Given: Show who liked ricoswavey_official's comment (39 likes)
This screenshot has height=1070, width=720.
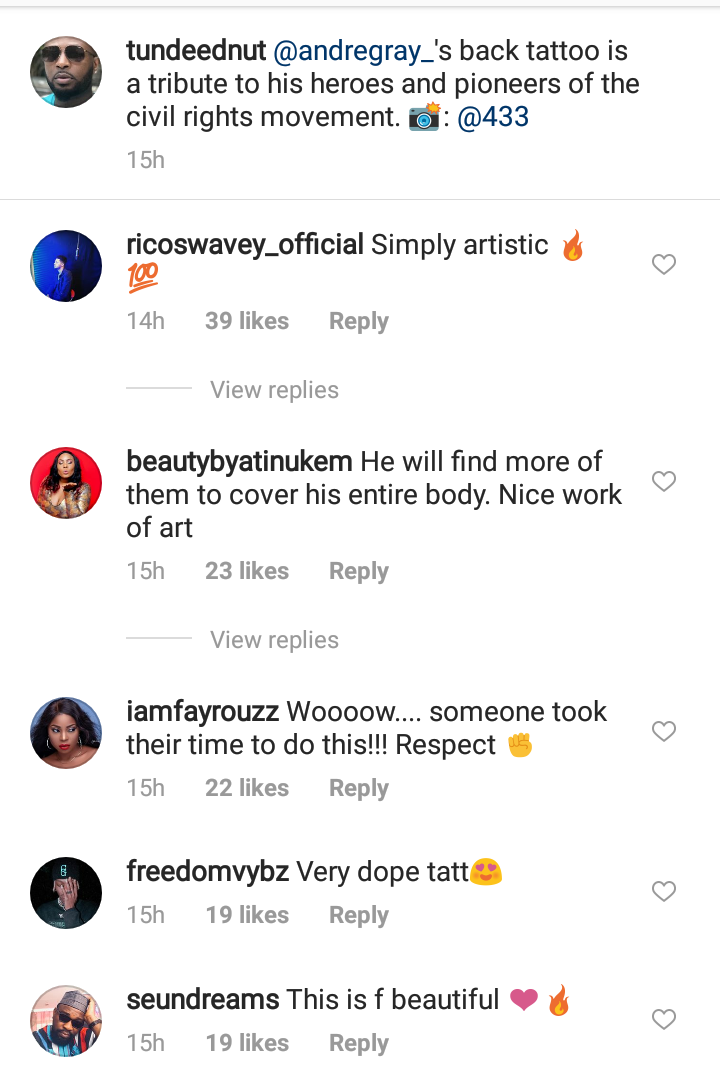Looking at the screenshot, I should (x=246, y=321).
